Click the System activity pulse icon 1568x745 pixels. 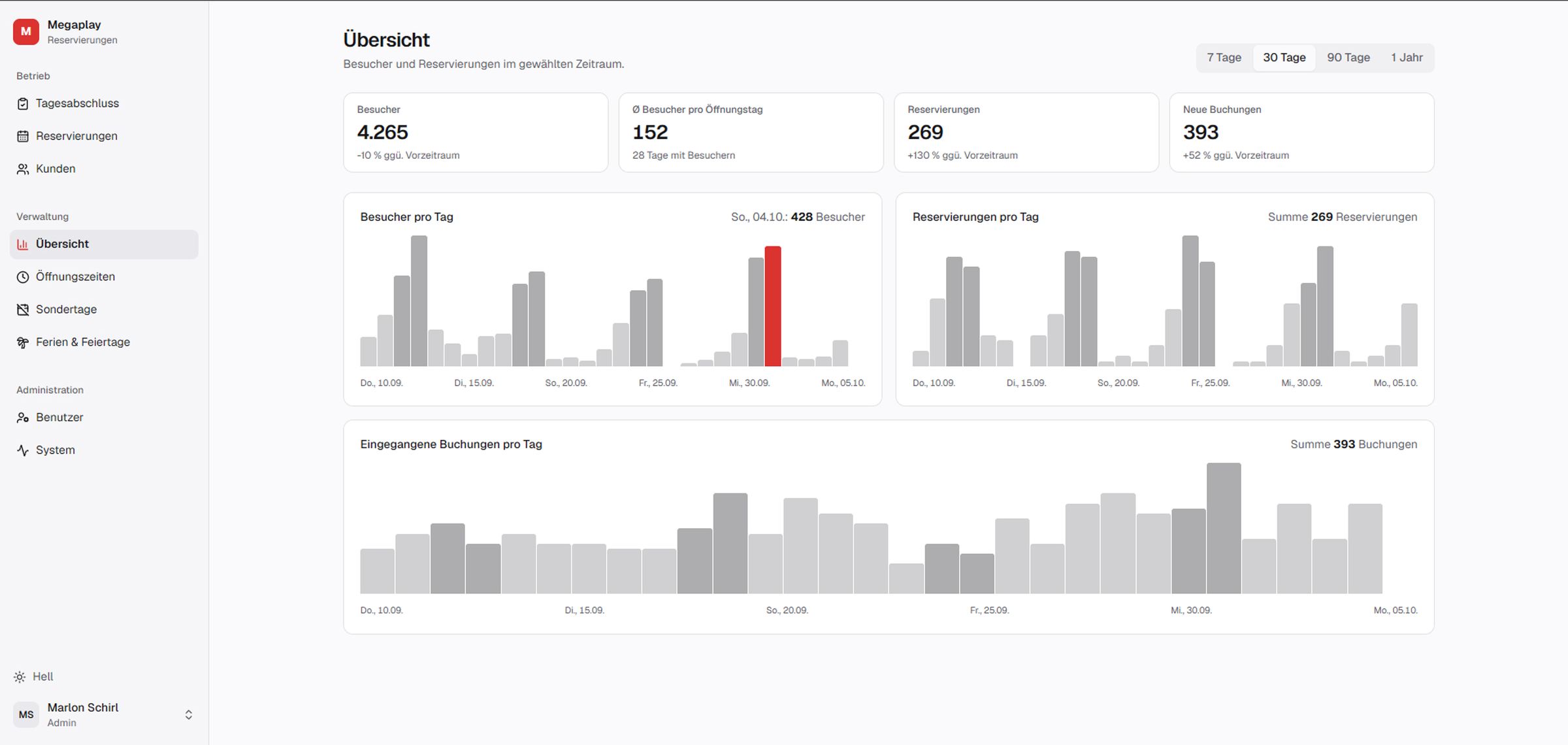pyautogui.click(x=23, y=450)
